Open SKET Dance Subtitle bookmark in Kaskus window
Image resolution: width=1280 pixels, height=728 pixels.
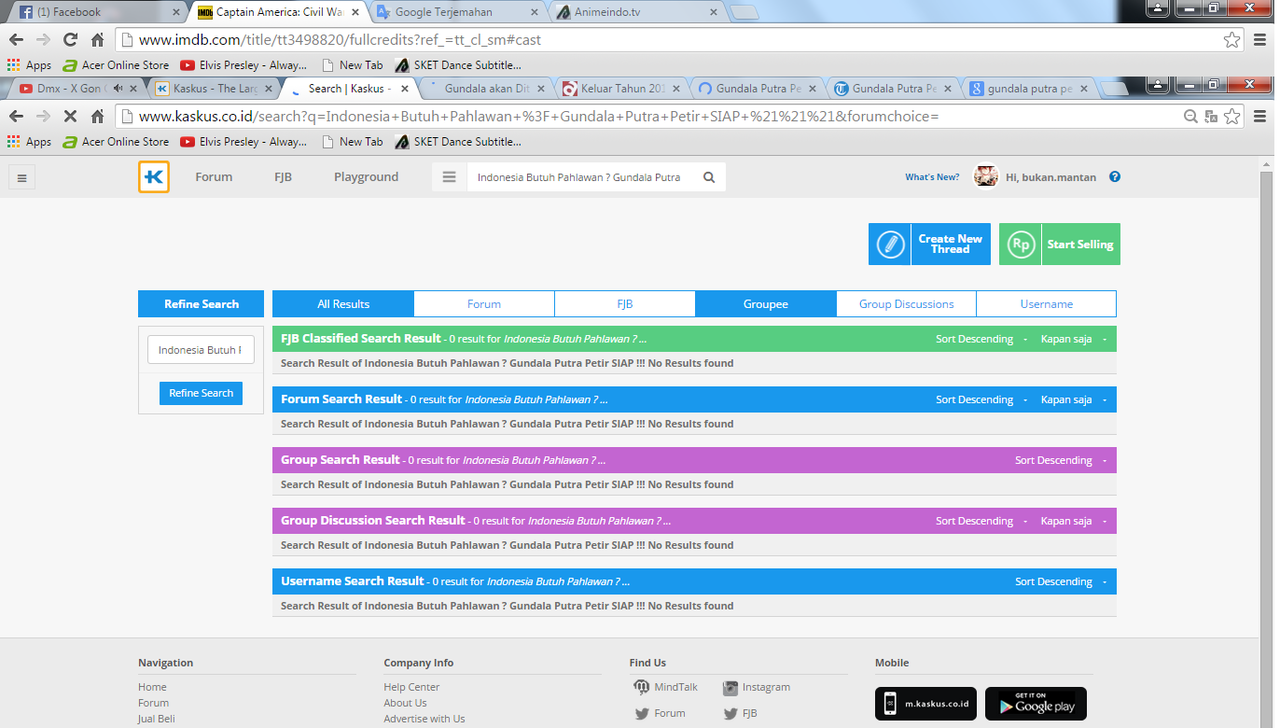coord(457,142)
